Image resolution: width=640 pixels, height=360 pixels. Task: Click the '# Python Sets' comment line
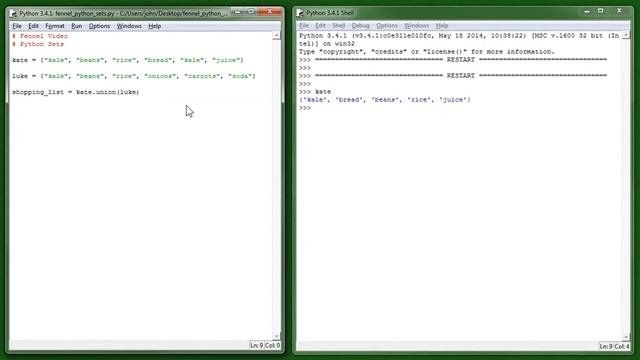point(38,44)
